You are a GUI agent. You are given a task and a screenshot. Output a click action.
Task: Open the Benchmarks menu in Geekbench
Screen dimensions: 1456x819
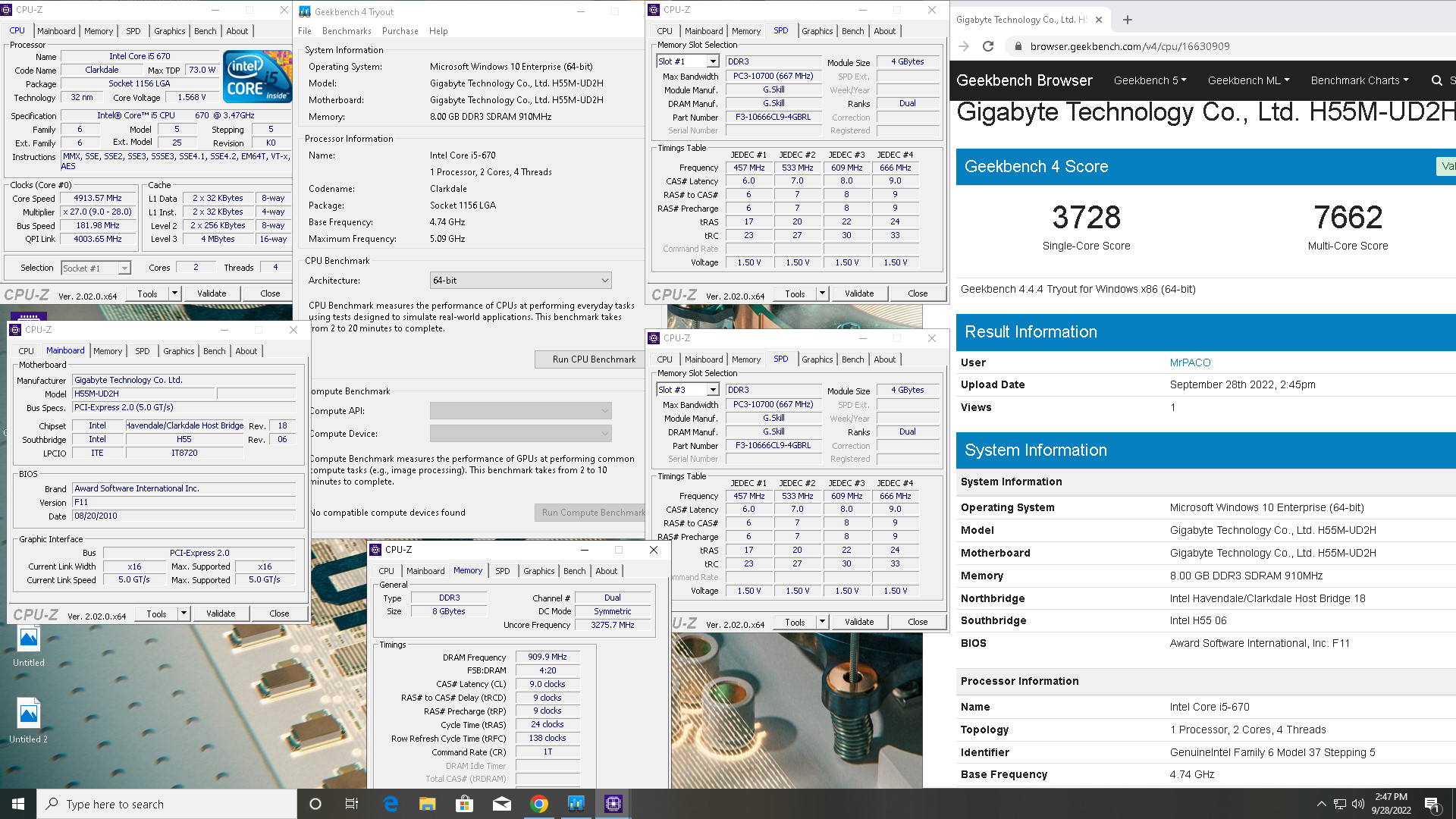[347, 31]
